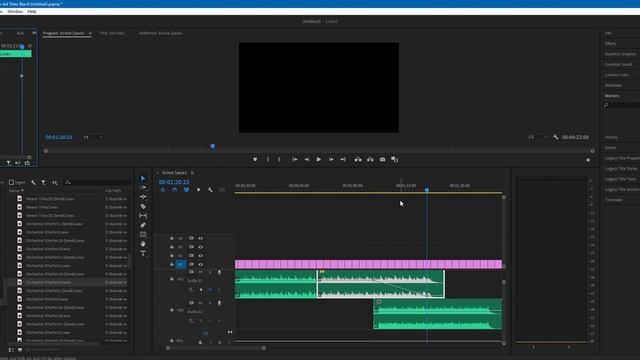640x360 pixels.
Task: Click the Program monitor timecode 00:01:20:23
Action: coord(59,137)
